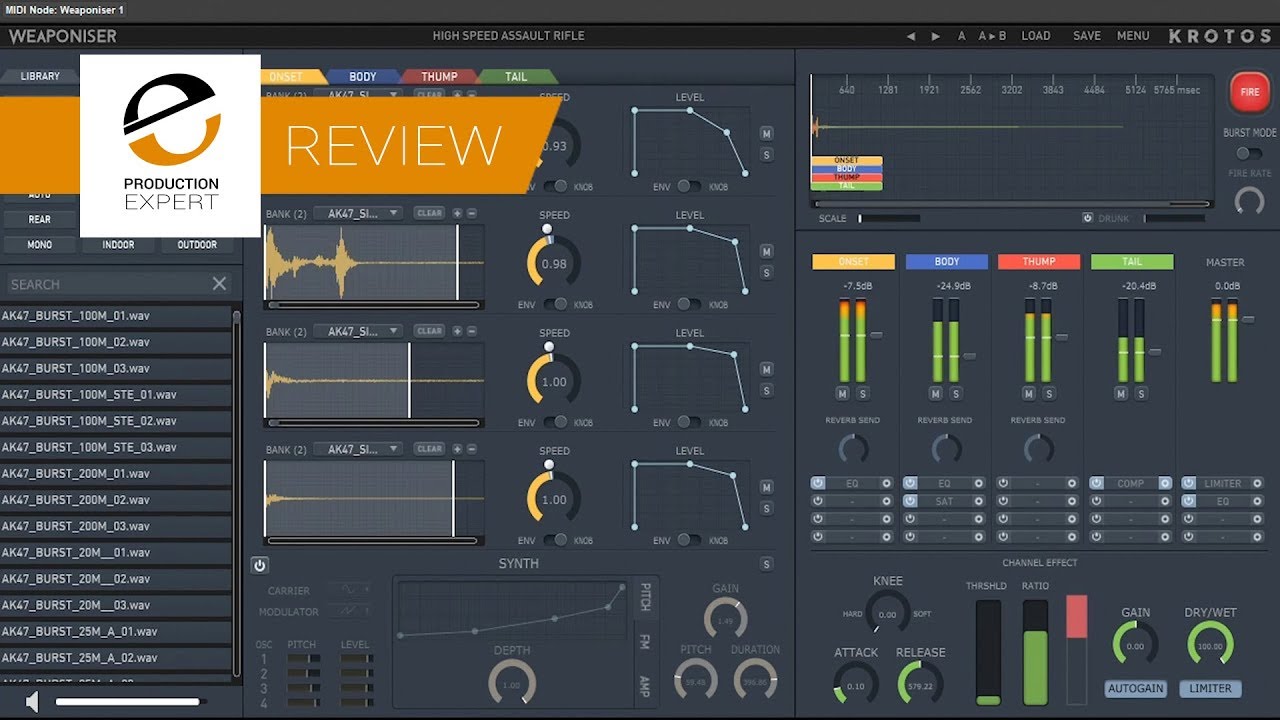Open the MASTER LIMITER effect slot selector
The image size is (1280, 720).
click(1223, 483)
